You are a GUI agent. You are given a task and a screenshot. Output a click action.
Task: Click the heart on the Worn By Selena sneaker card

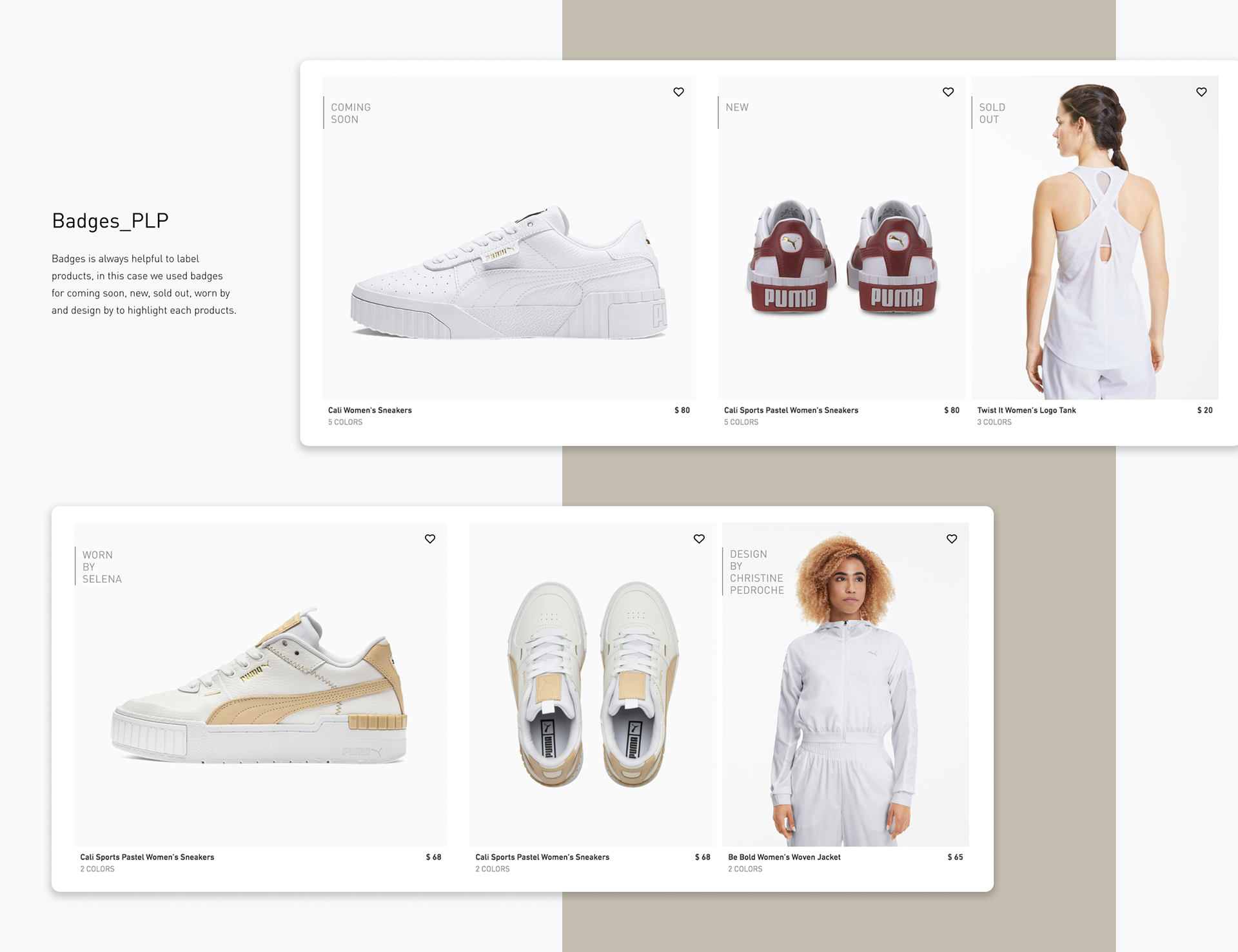pyautogui.click(x=430, y=539)
